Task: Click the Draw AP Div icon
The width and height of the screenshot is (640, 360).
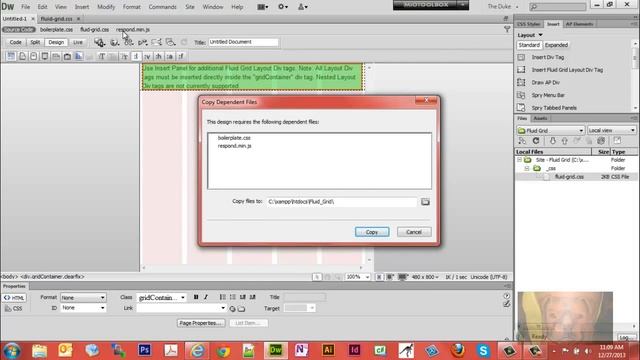Action: point(521,82)
